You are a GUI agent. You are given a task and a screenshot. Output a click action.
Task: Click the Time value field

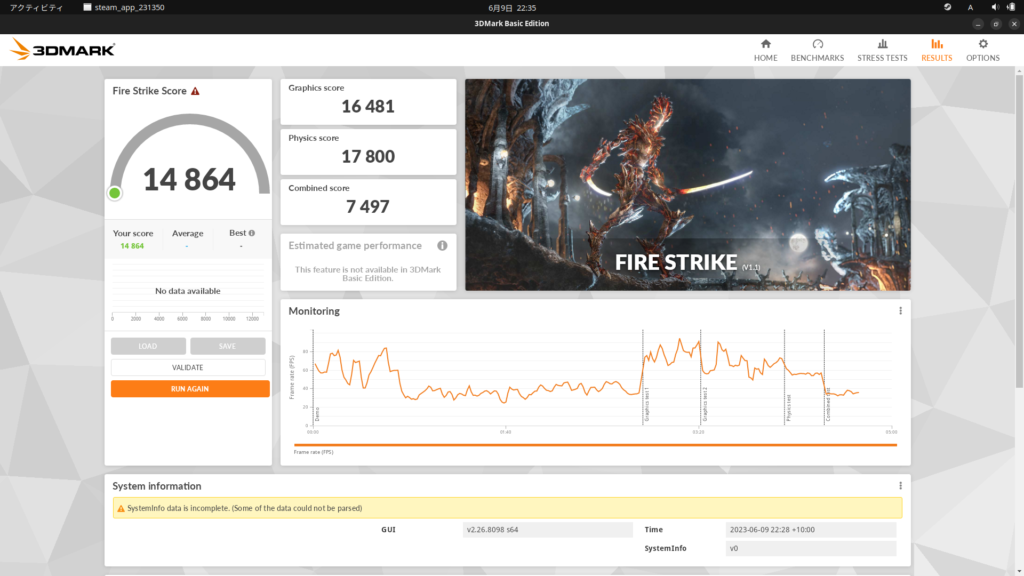click(810, 530)
